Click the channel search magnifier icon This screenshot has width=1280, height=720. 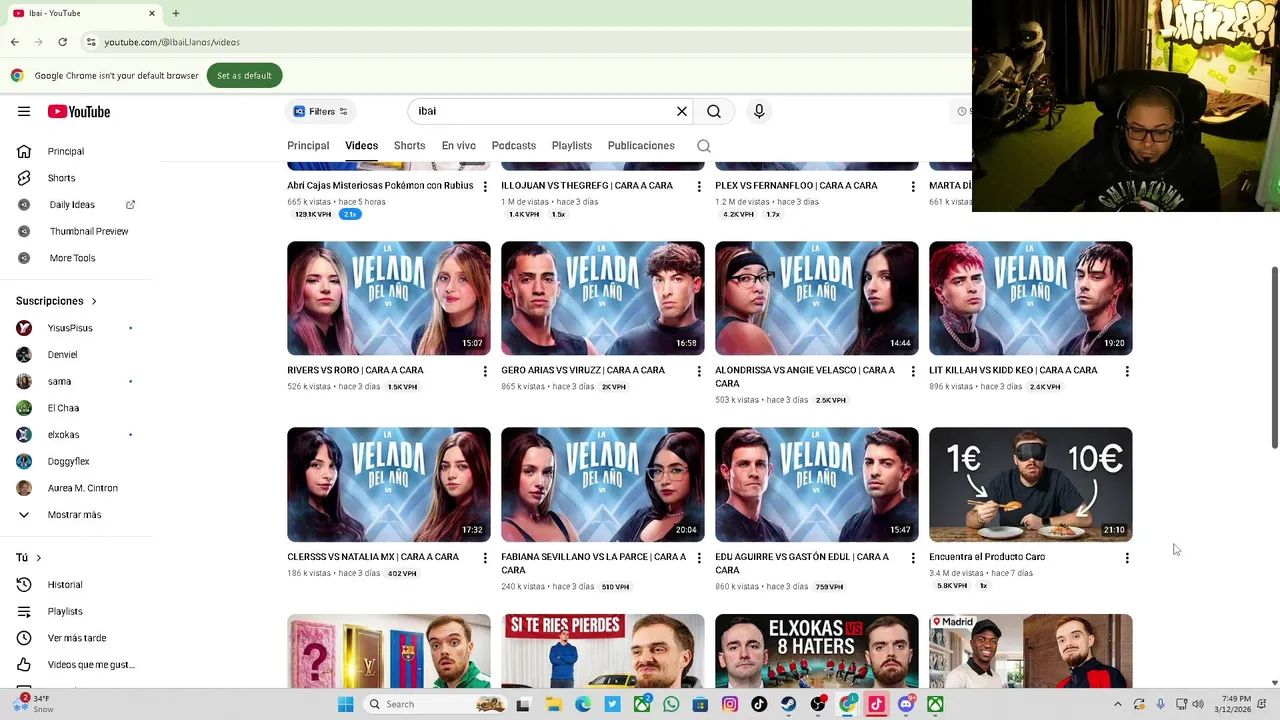(x=704, y=146)
